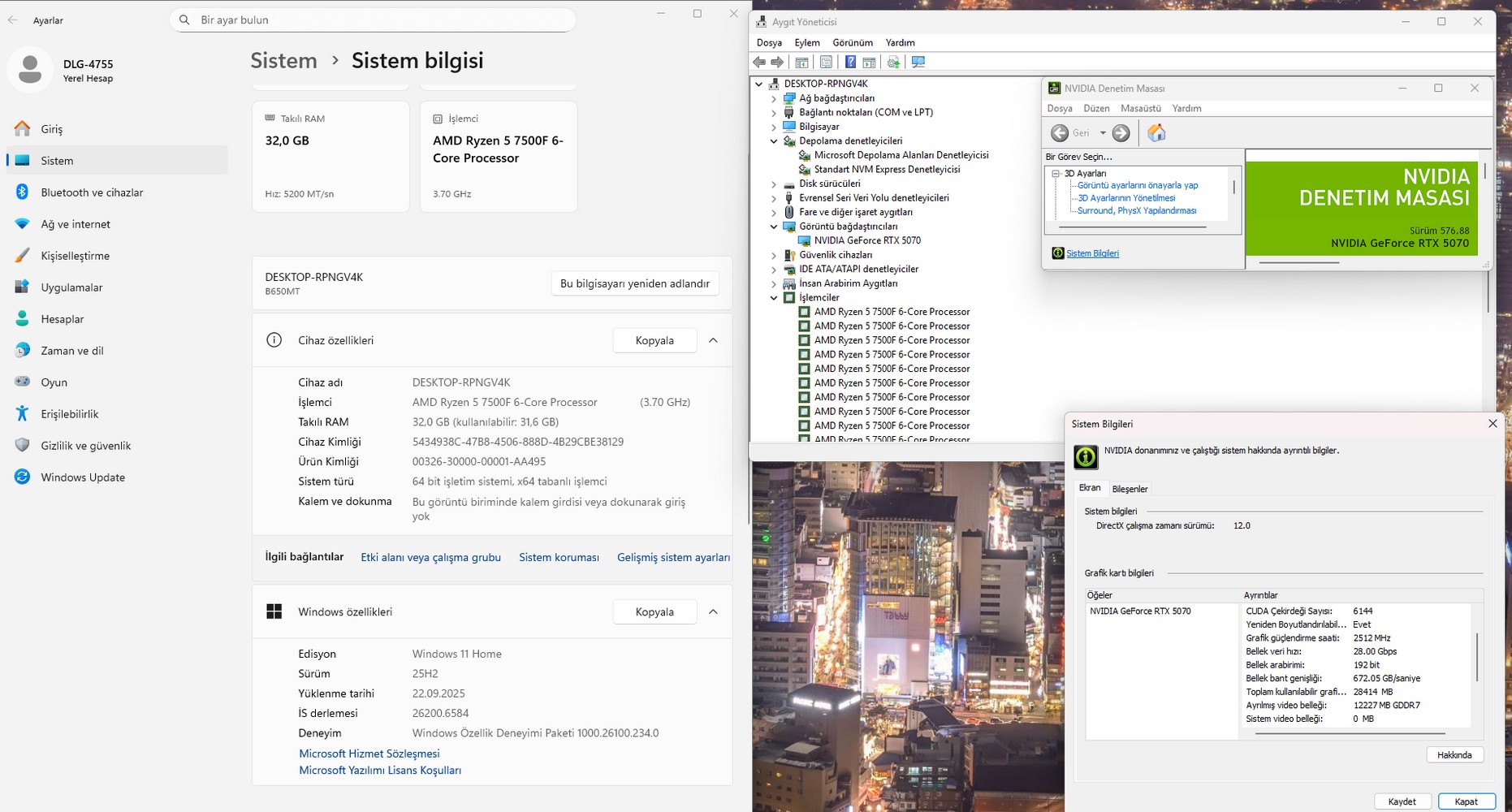The height and width of the screenshot is (812, 1512).
Task: Collapse the Cihaz özellikleri section
Action: tap(713, 341)
